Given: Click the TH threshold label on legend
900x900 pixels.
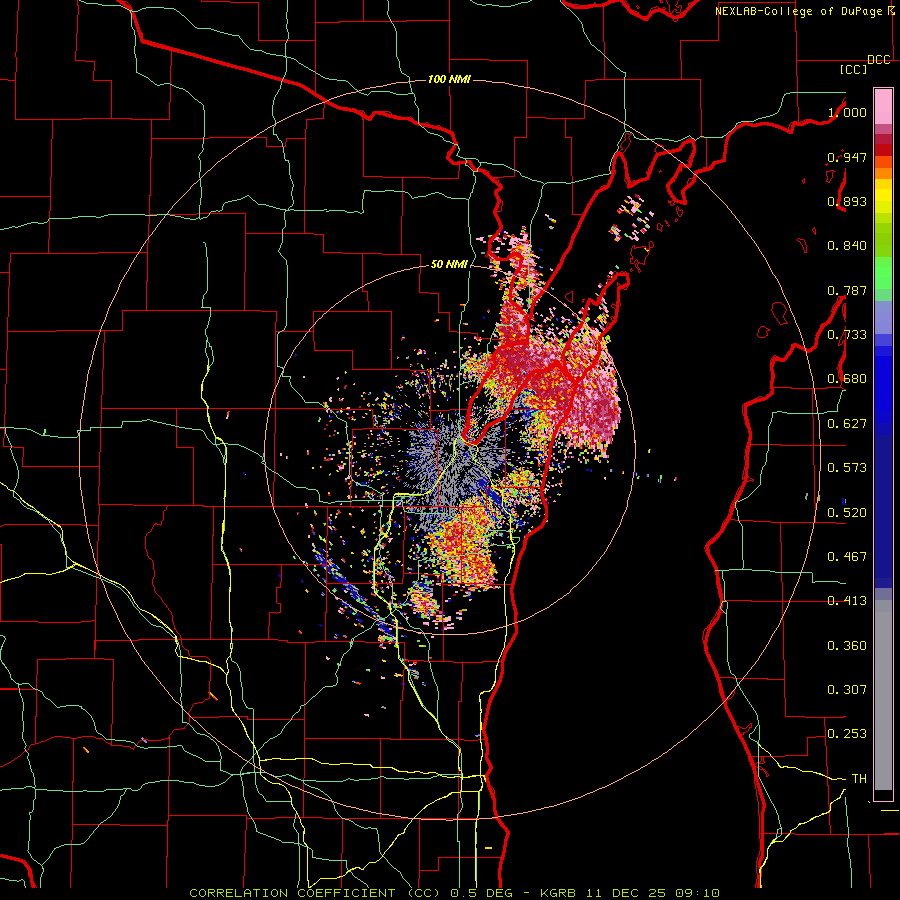Looking at the screenshot, I should (859, 779).
